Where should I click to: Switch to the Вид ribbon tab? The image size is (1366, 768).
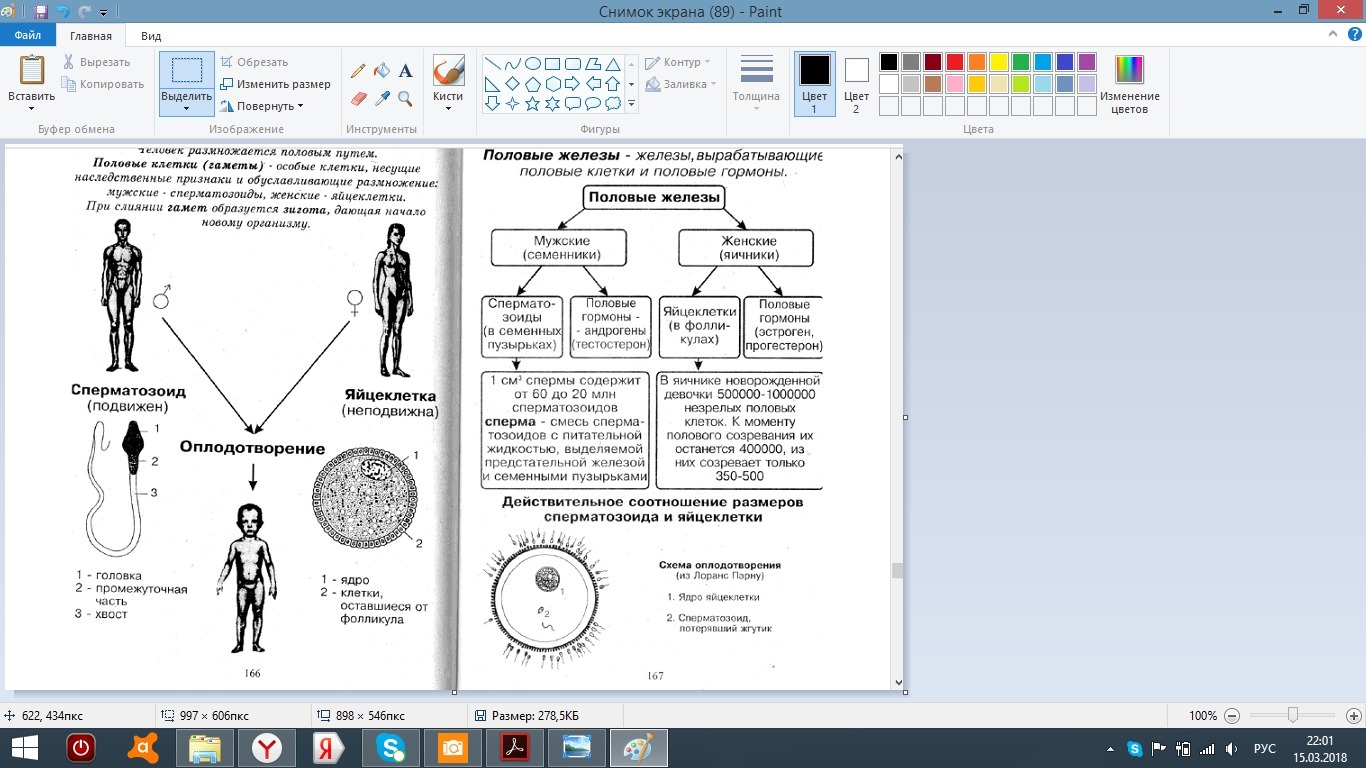tap(151, 36)
